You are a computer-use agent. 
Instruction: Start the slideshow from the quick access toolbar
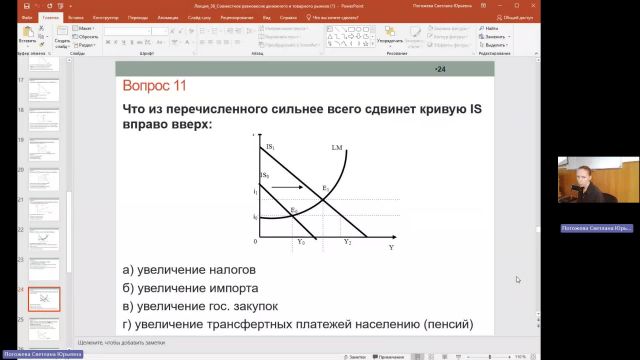[60, 6]
